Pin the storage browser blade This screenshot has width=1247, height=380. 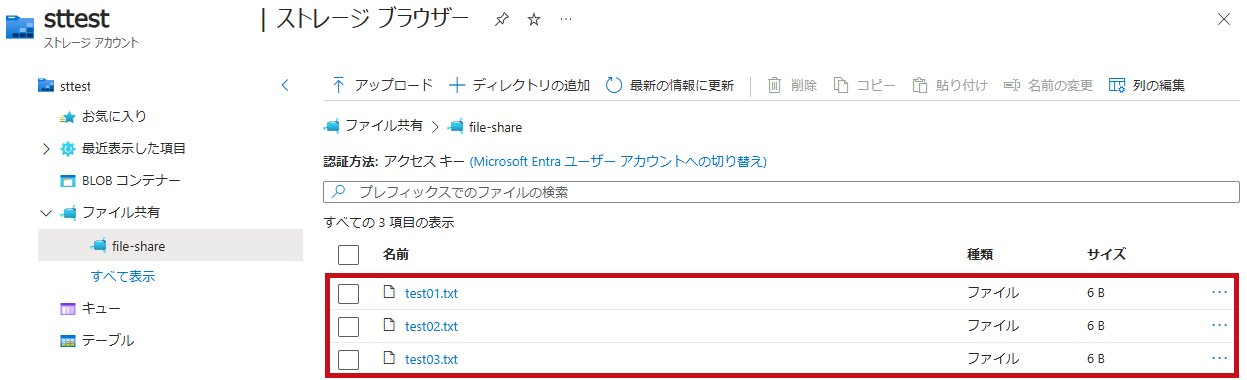[x=502, y=20]
